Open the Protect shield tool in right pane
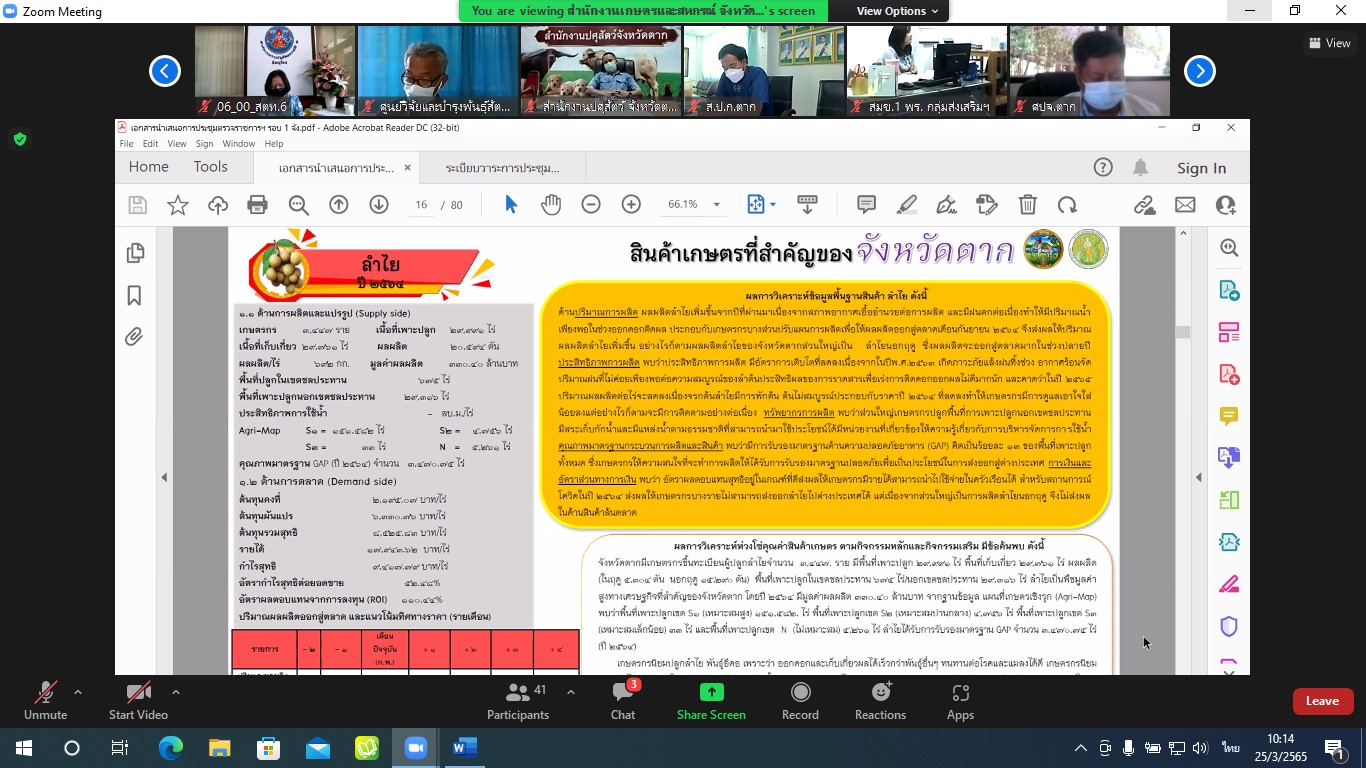 tap(1229, 626)
